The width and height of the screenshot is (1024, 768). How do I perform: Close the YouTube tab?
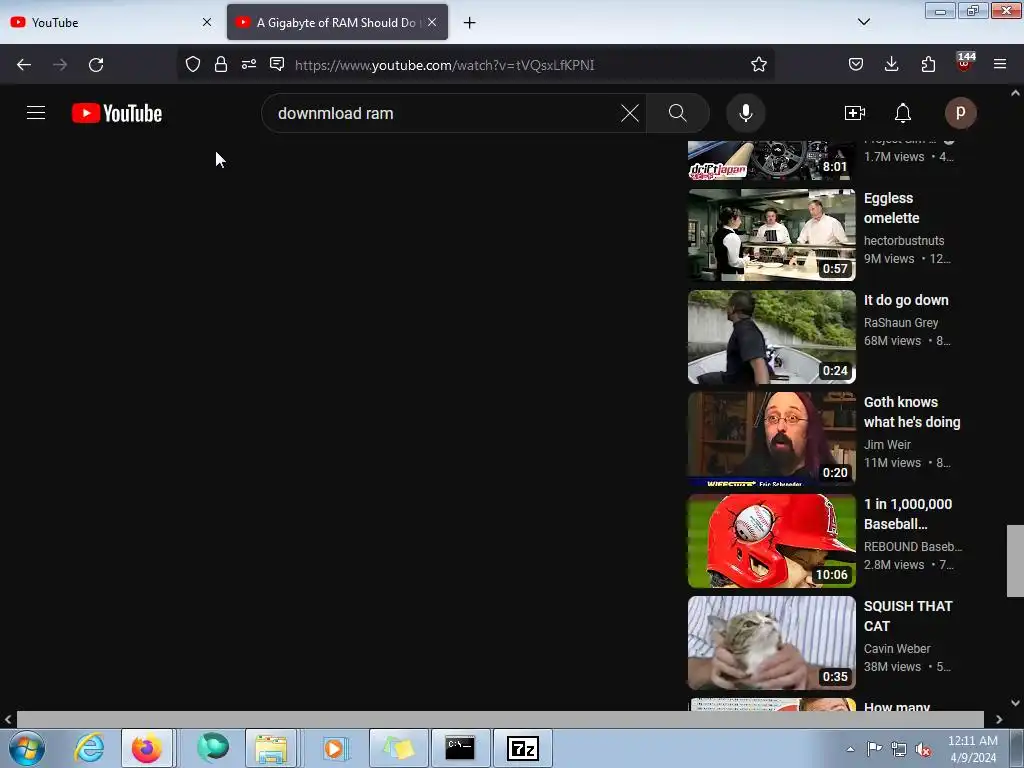[x=207, y=22]
